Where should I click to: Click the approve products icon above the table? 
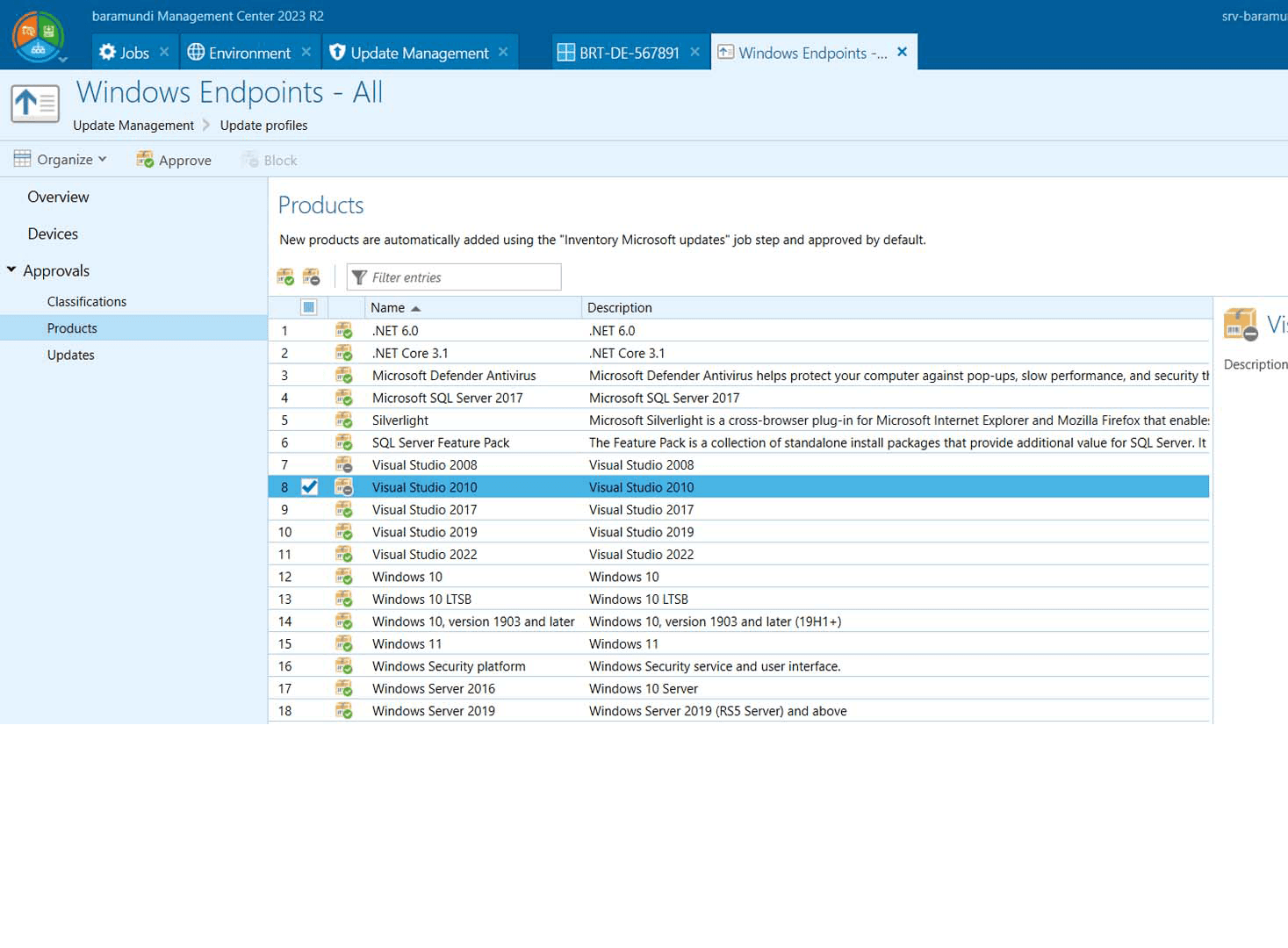point(285,277)
